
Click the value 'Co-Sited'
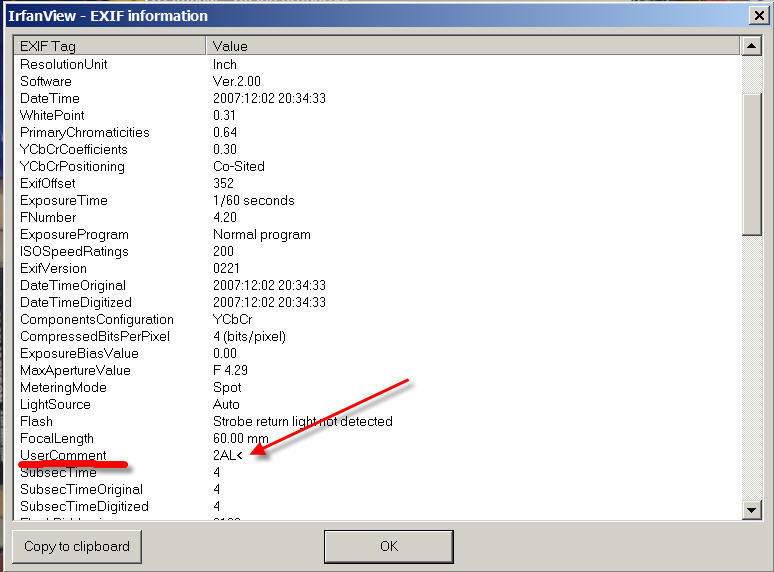238,166
